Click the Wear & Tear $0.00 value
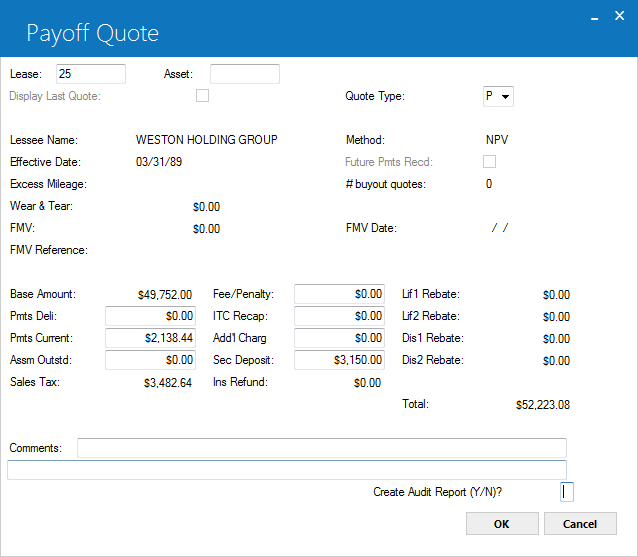 pyautogui.click(x=206, y=207)
